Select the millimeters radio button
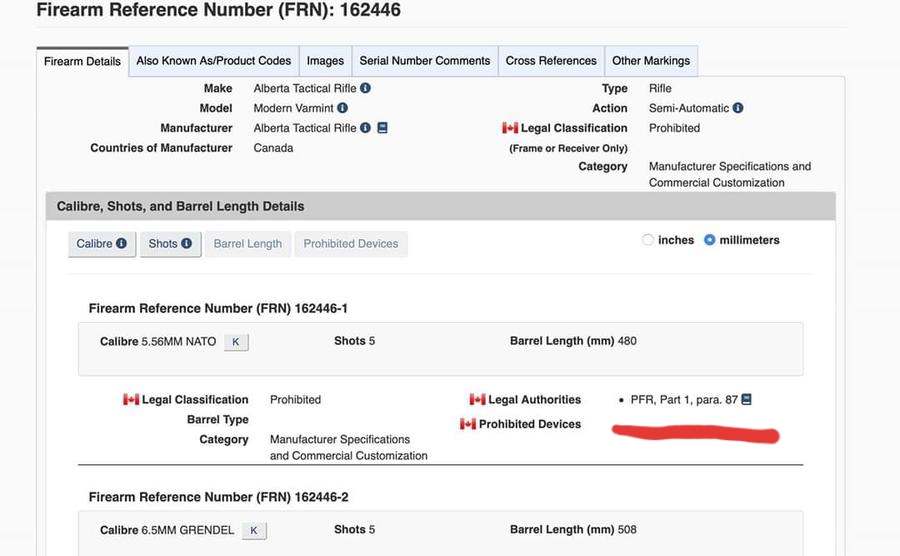 [710, 240]
